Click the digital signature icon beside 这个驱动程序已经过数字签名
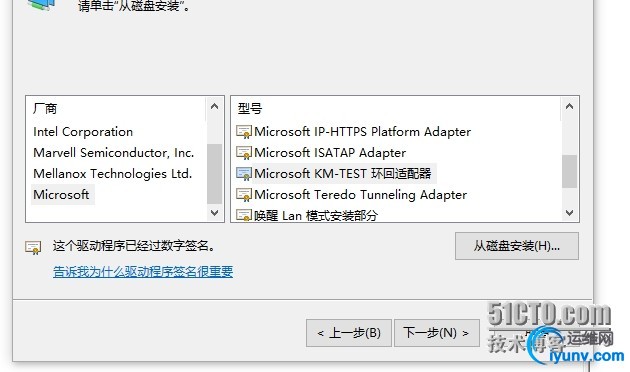The height and width of the screenshot is (372, 630). (x=33, y=247)
